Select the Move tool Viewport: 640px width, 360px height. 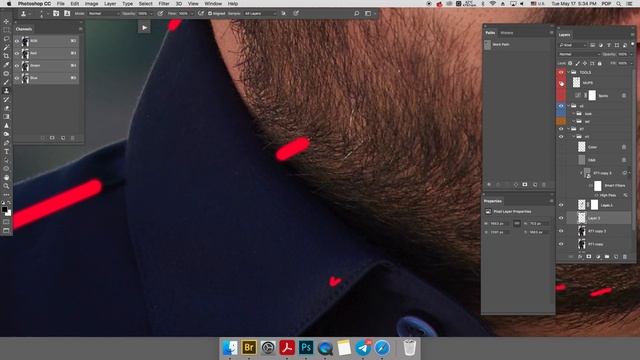point(6,21)
